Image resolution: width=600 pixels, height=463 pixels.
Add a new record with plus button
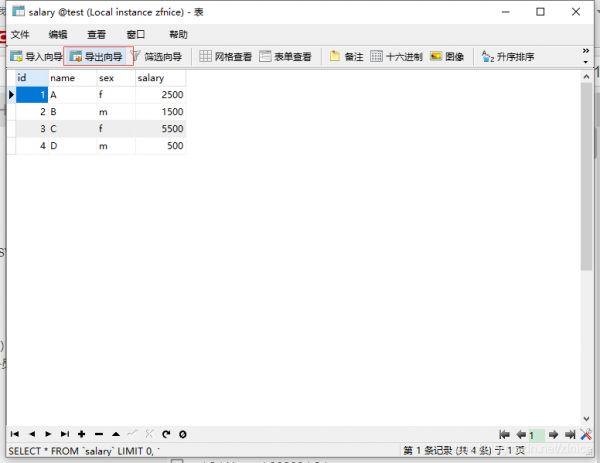[81, 434]
